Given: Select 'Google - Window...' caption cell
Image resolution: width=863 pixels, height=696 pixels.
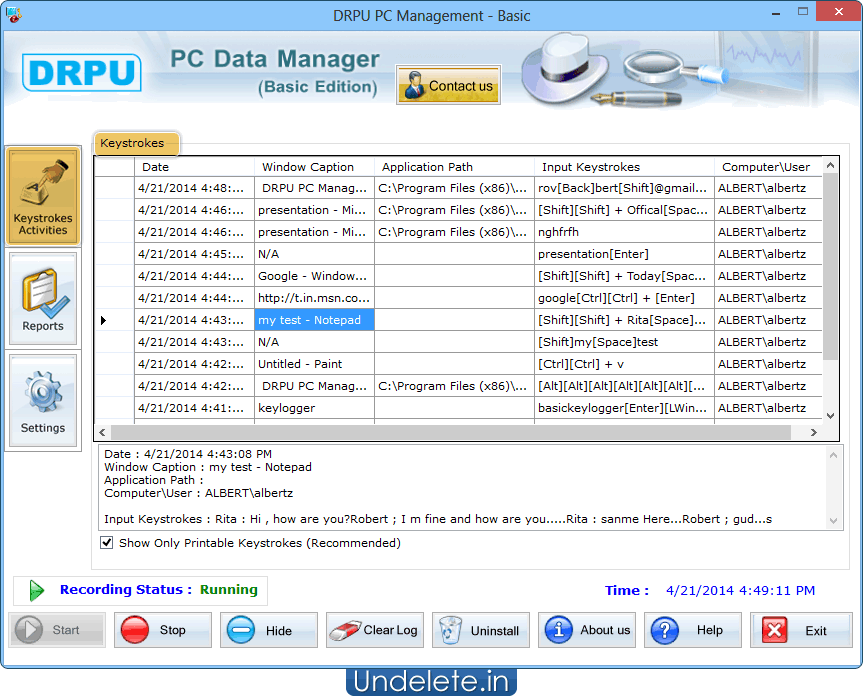Looking at the screenshot, I should [x=314, y=276].
